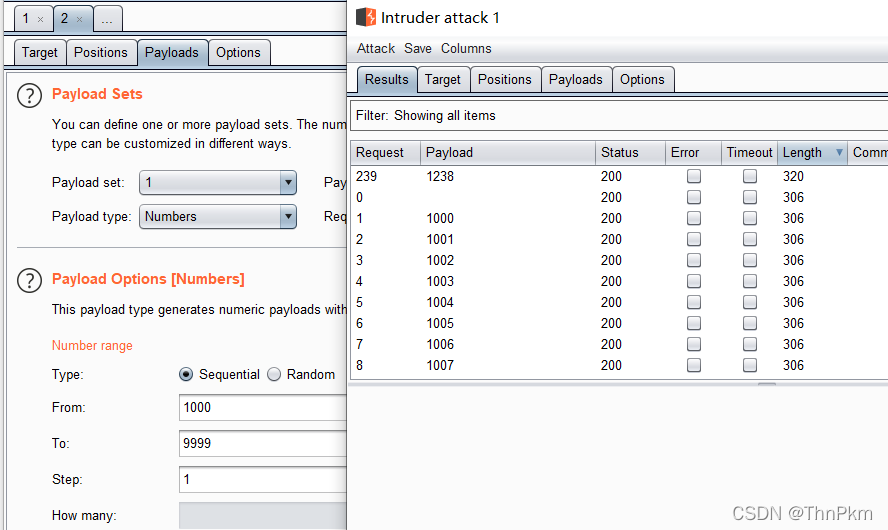The image size is (888, 530).
Task: Click the To field containing 9999
Action: (263, 443)
